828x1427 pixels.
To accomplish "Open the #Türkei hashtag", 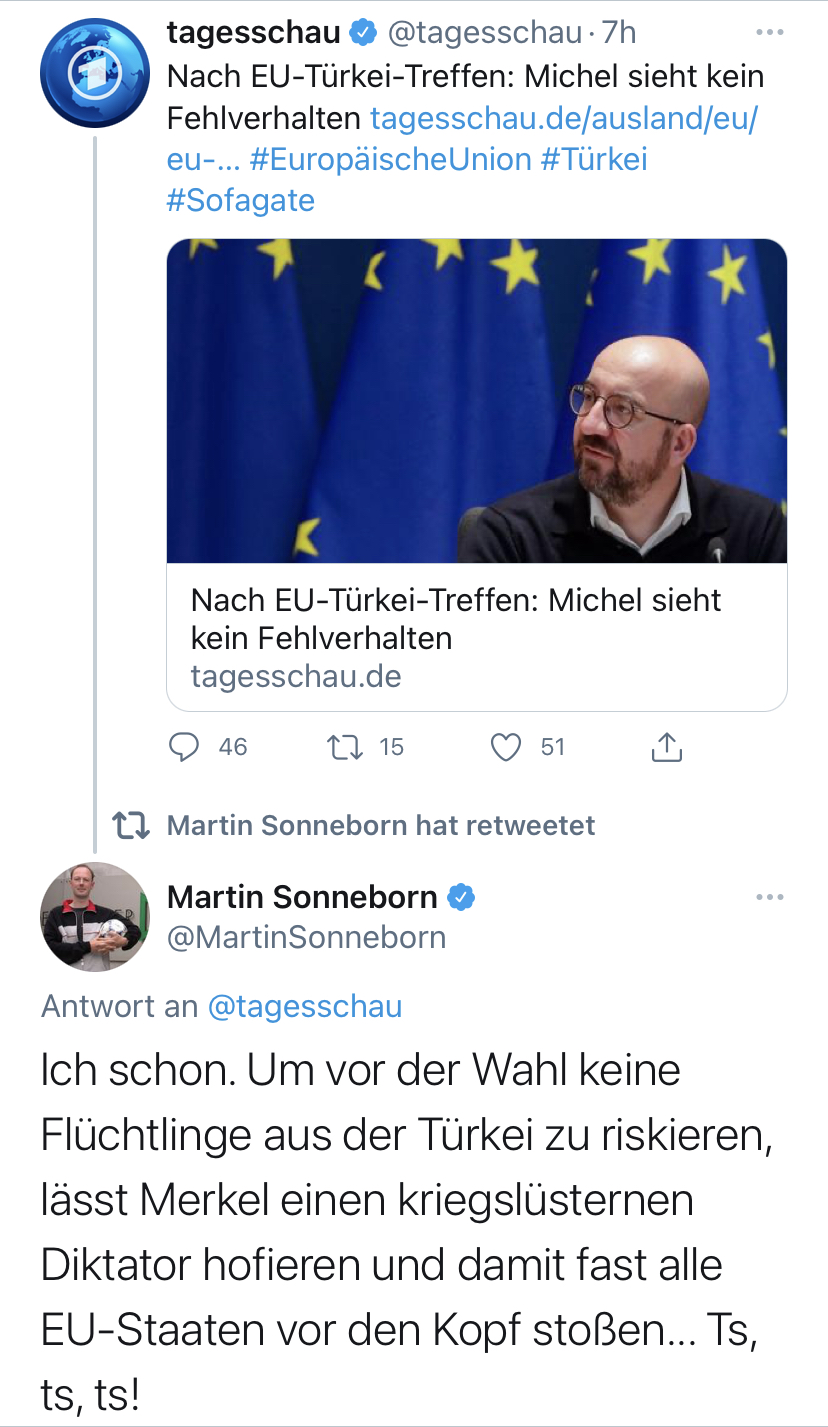I will click(594, 159).
